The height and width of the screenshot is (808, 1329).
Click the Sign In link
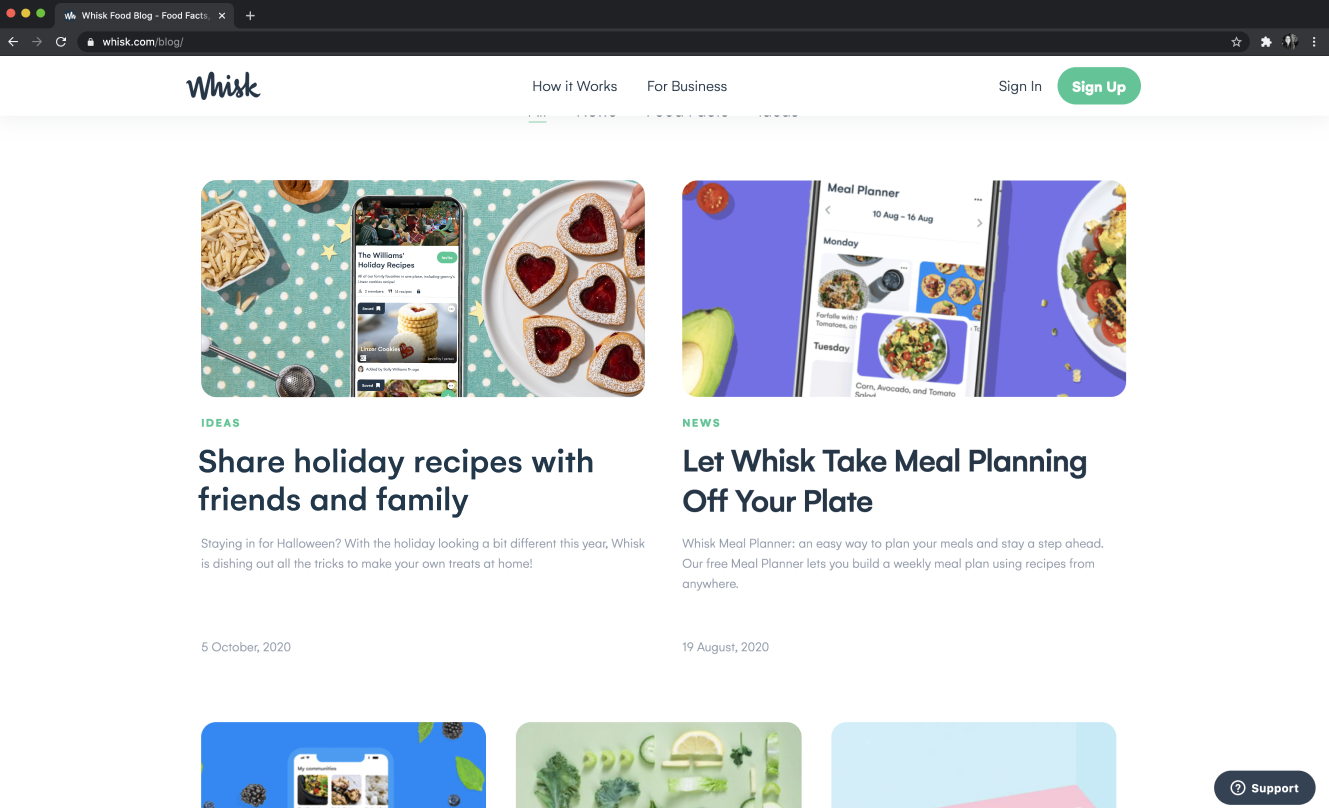pyautogui.click(x=1020, y=86)
